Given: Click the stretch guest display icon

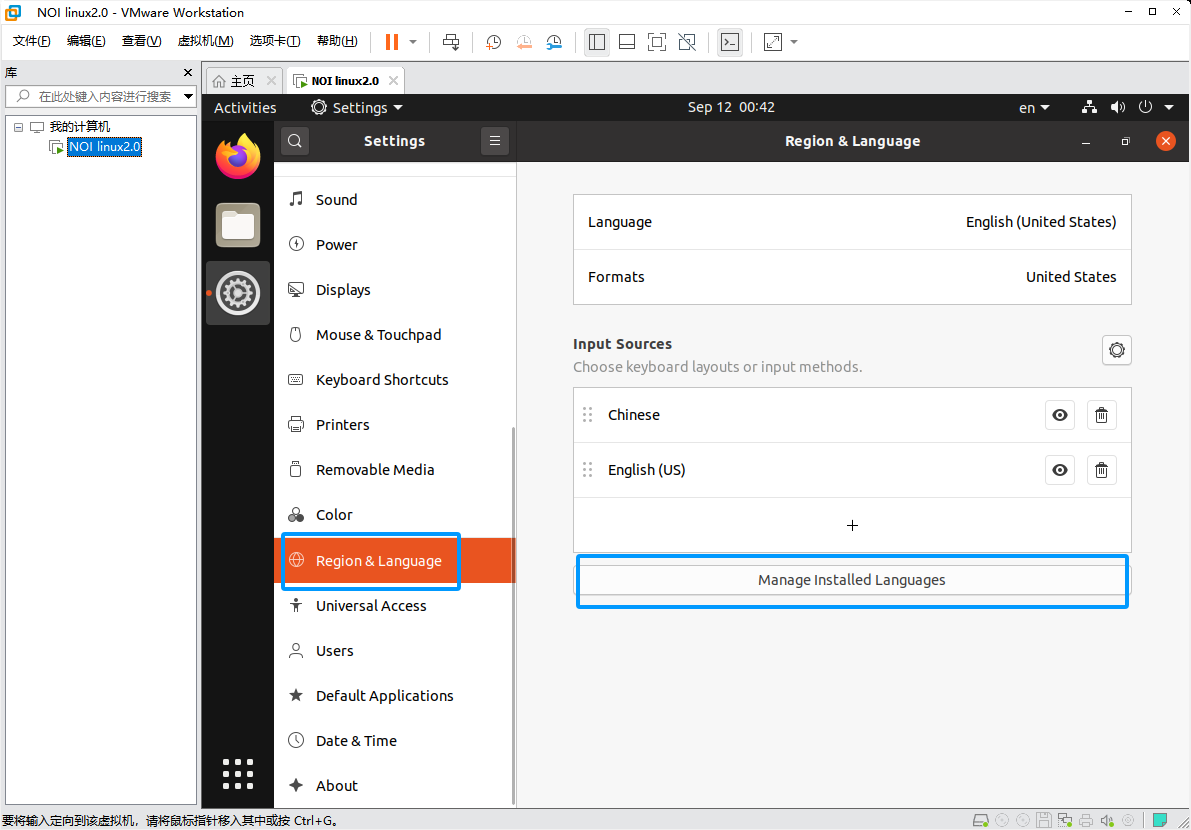Looking at the screenshot, I should coord(772,42).
